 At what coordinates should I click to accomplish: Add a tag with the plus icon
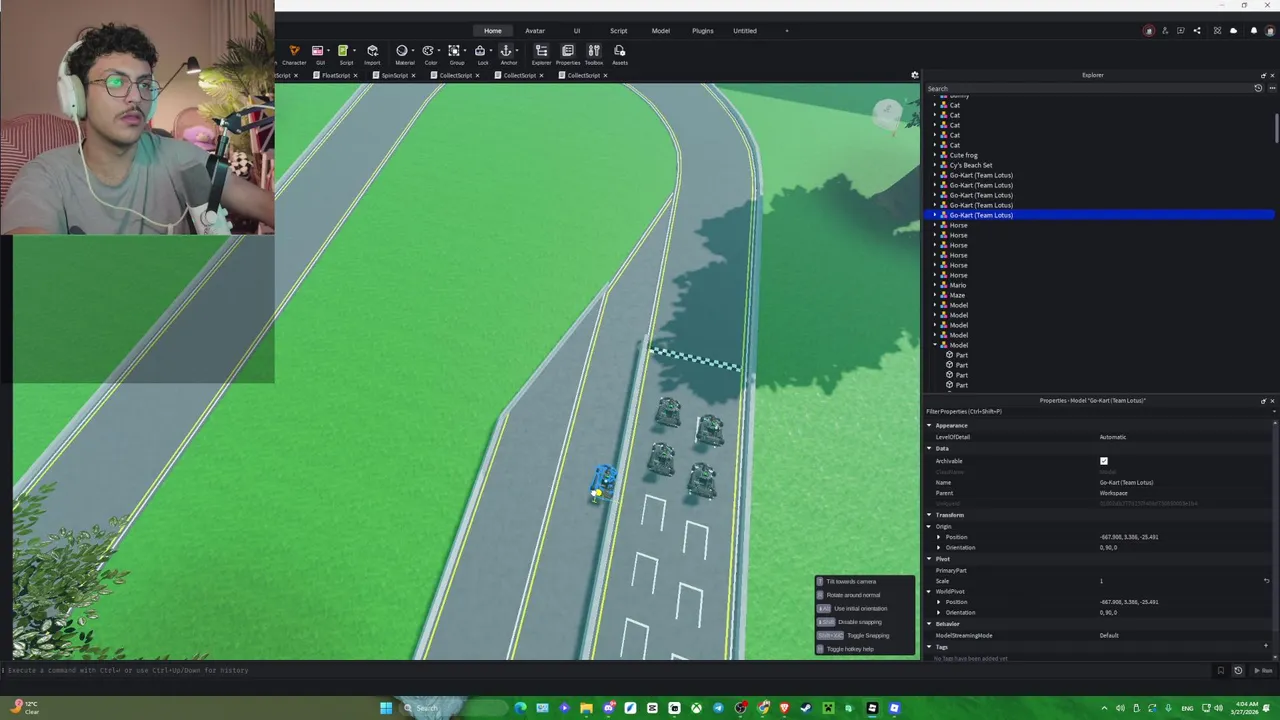click(x=1266, y=646)
